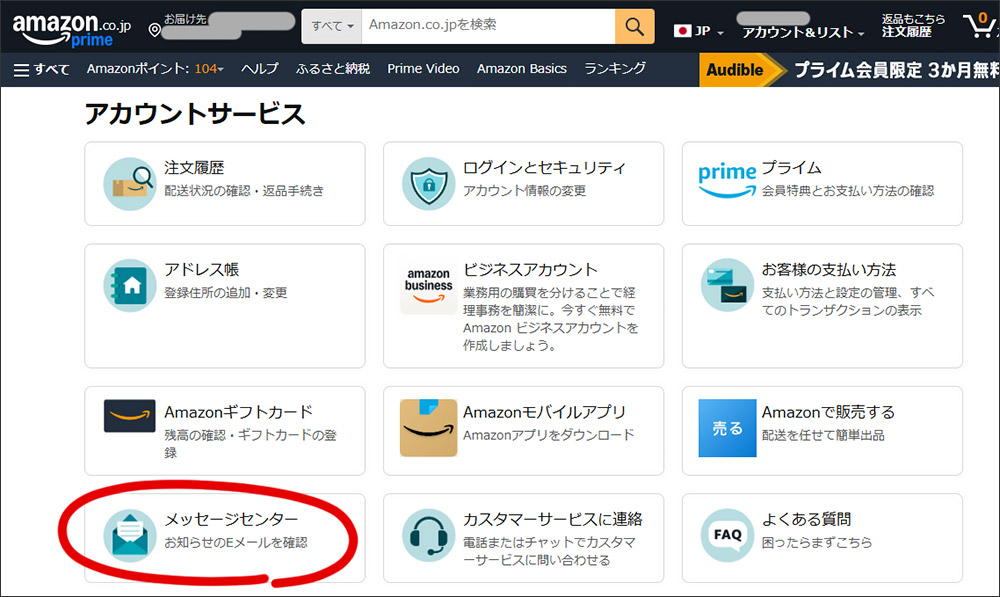This screenshot has height=597, width=1000.
Task: Click the blue 売る icon
Action: tap(727, 428)
